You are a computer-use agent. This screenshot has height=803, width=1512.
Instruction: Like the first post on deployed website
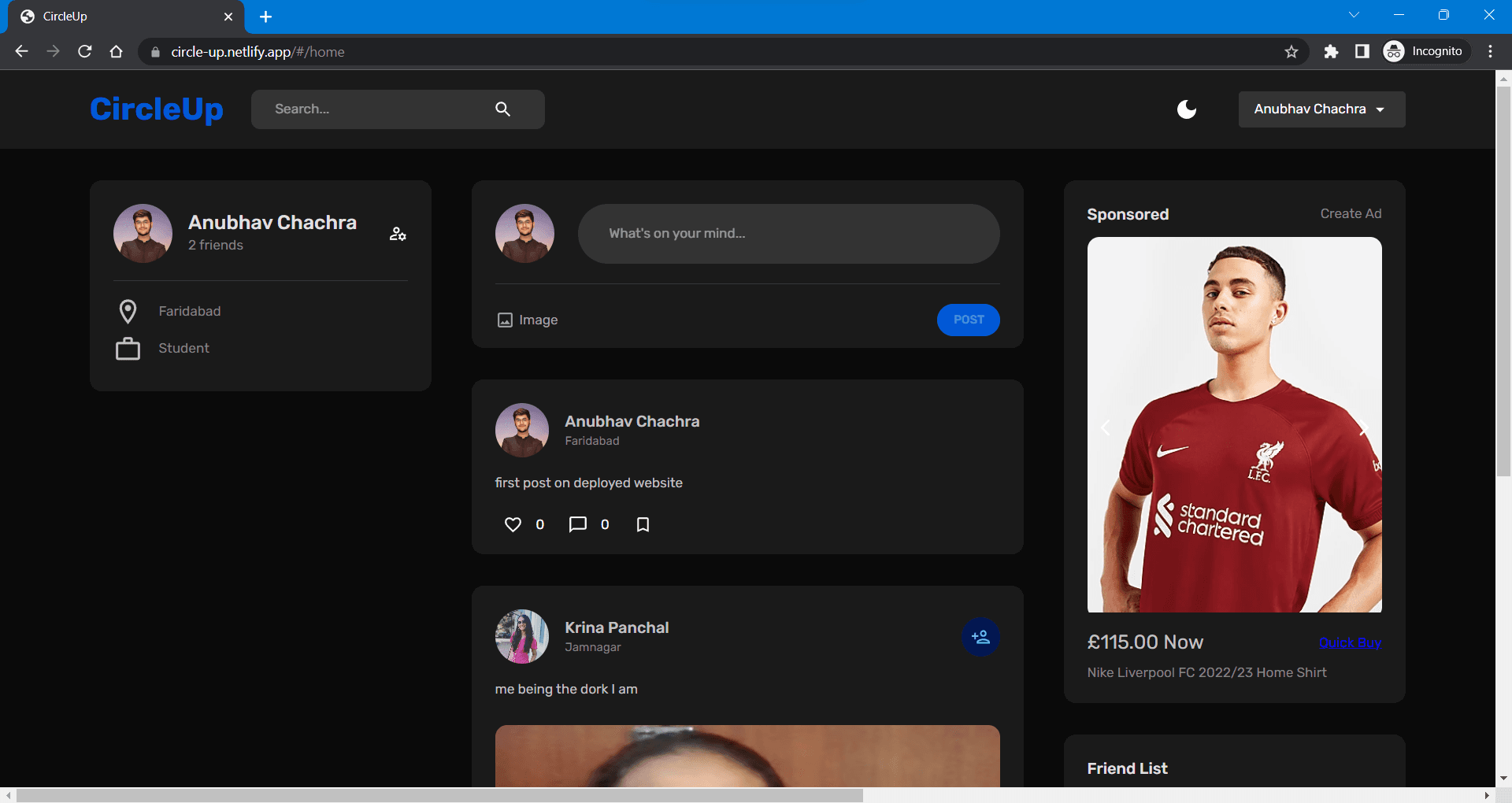[513, 524]
